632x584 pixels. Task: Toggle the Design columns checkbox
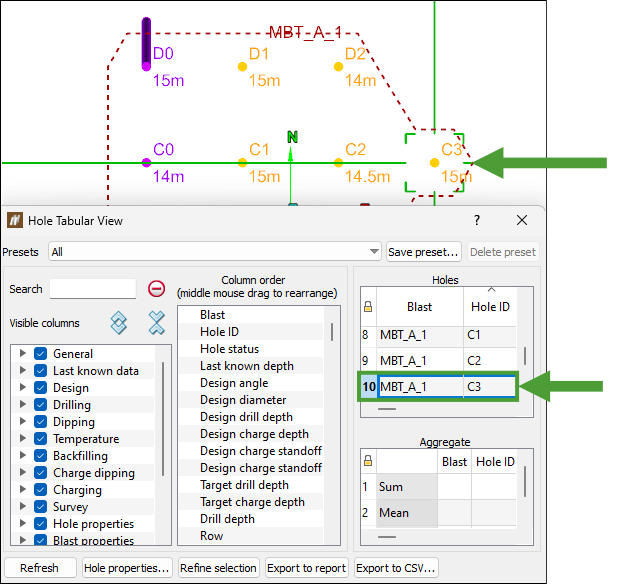click(40, 387)
